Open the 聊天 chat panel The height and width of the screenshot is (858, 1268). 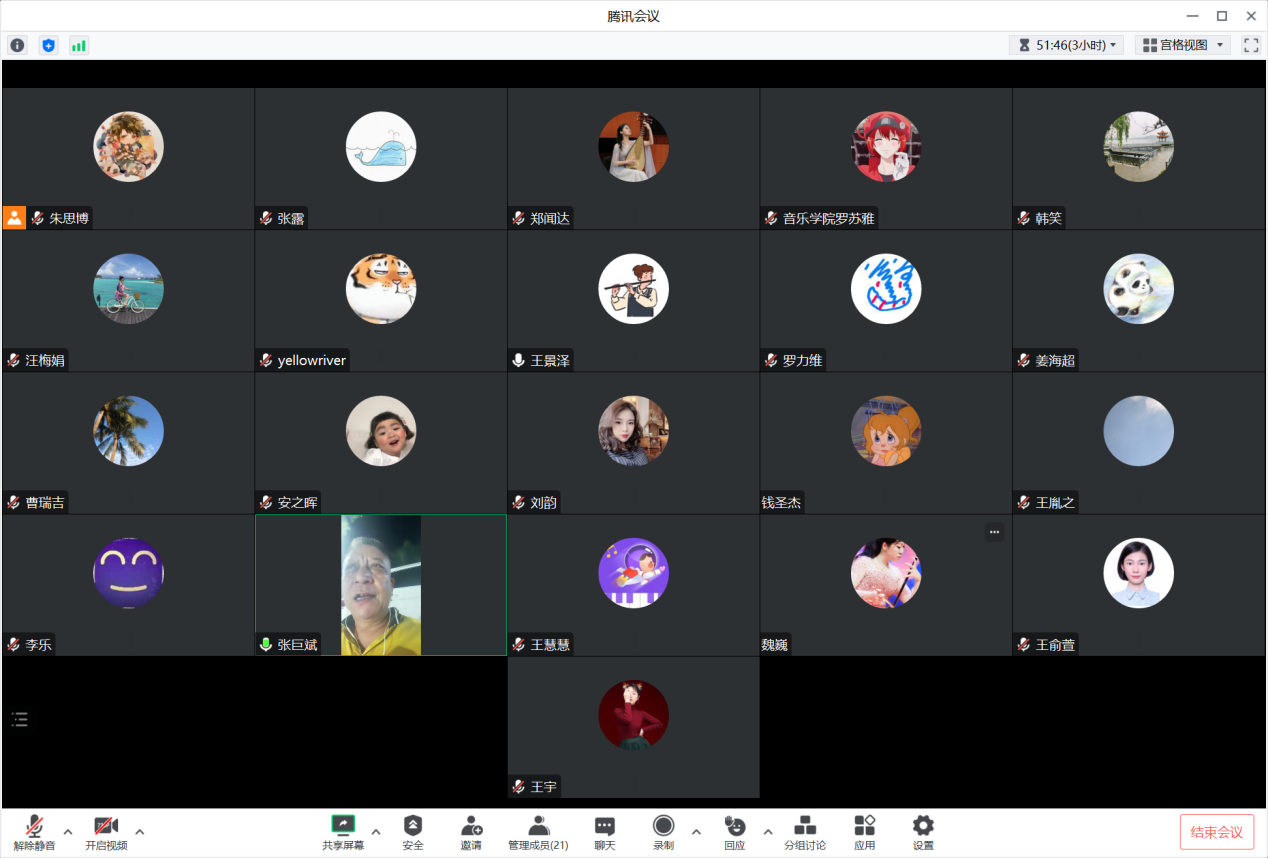coord(605,831)
